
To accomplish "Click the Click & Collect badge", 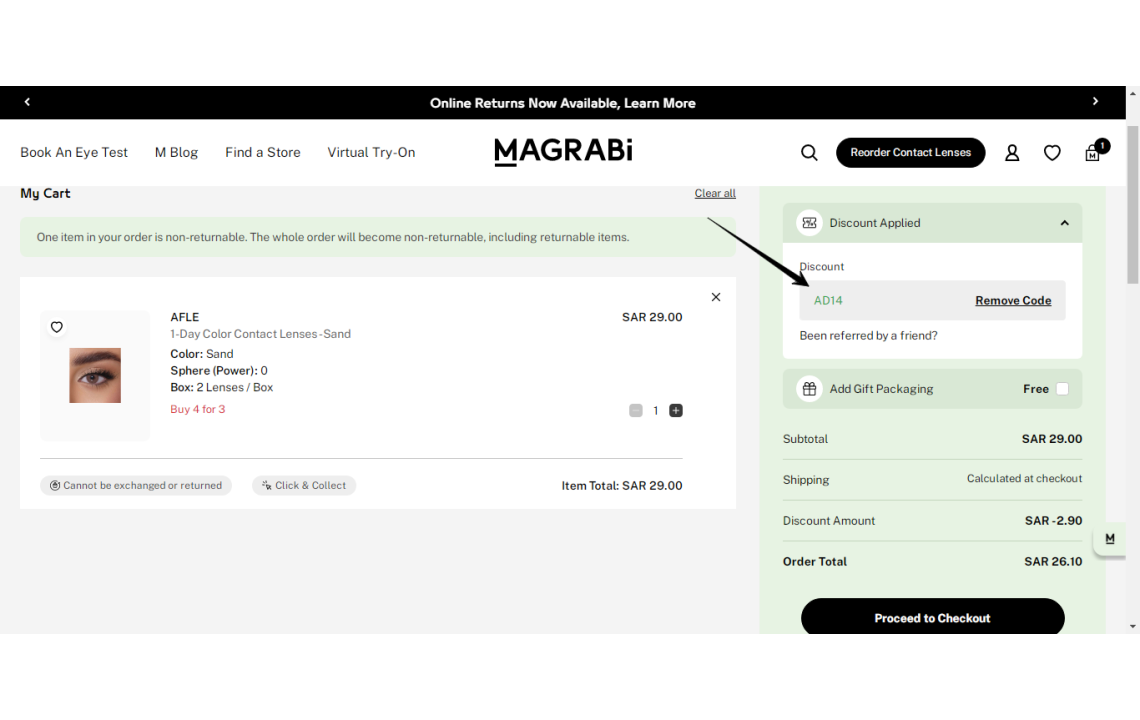I will point(304,486).
